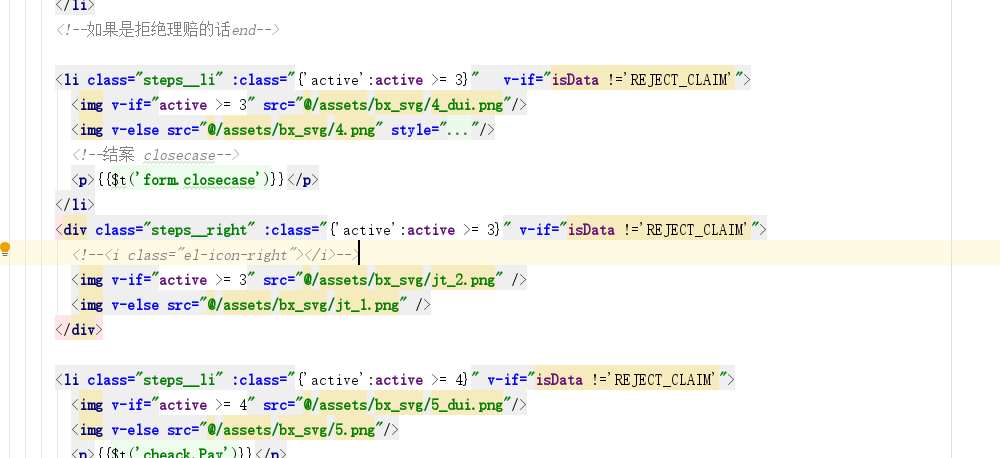Click the commented el-icon-right line
The image size is (1000, 458).
pos(216,255)
